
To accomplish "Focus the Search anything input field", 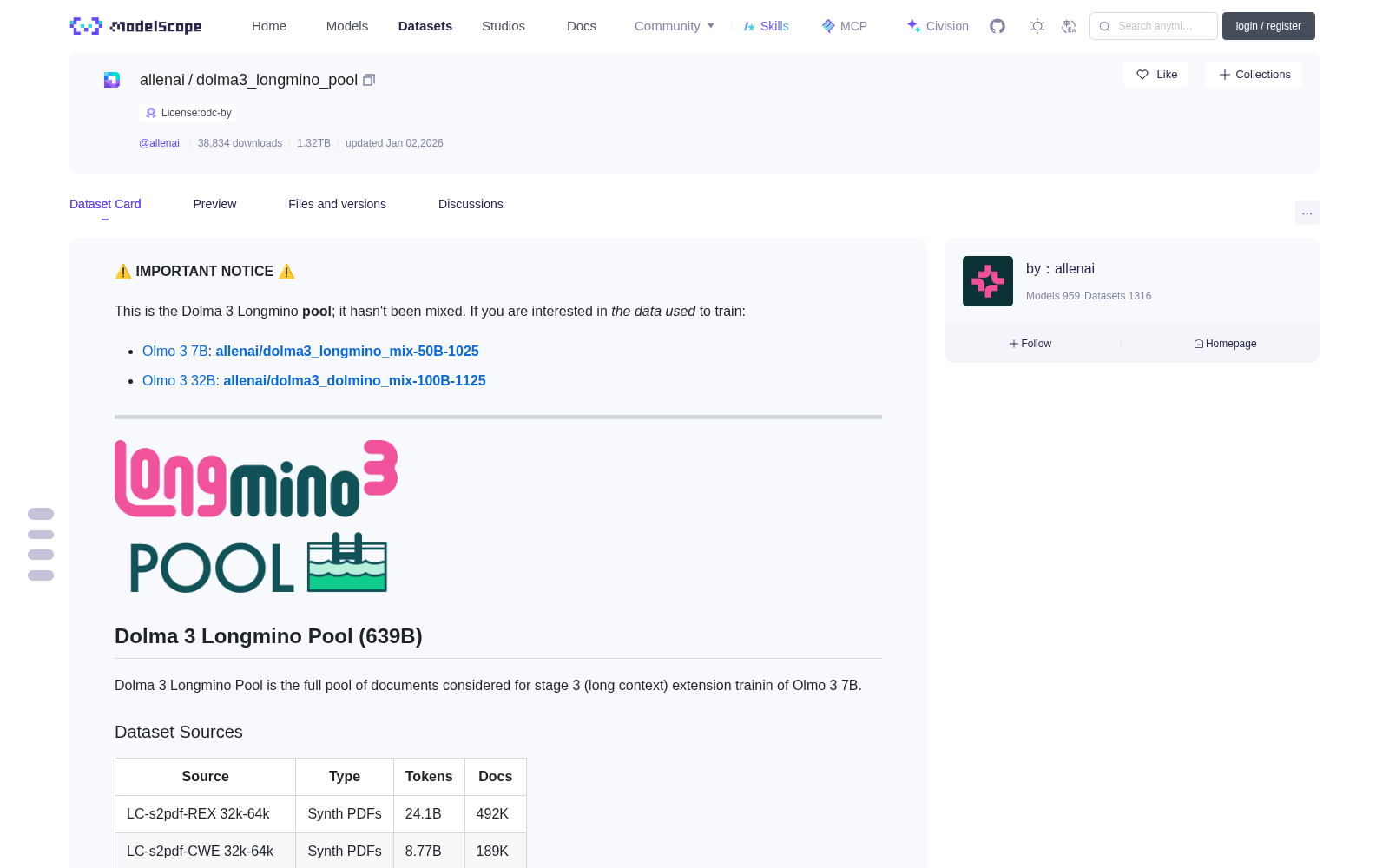I will [x=1154, y=26].
